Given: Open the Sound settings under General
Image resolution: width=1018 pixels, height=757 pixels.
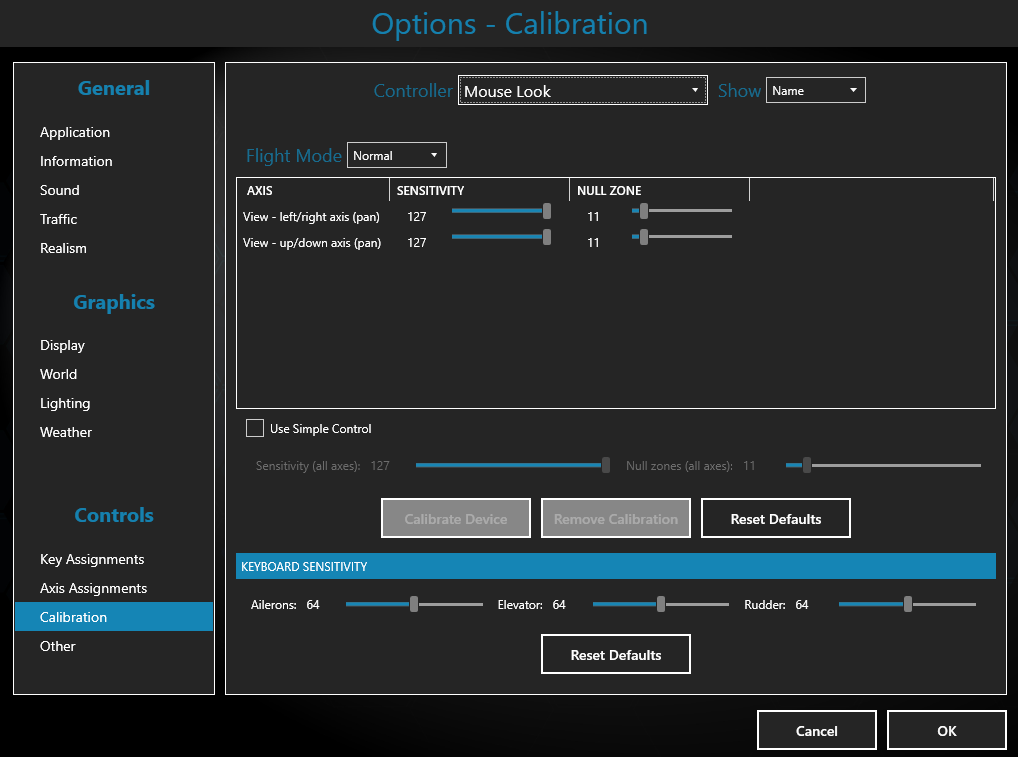Looking at the screenshot, I should 59,190.
